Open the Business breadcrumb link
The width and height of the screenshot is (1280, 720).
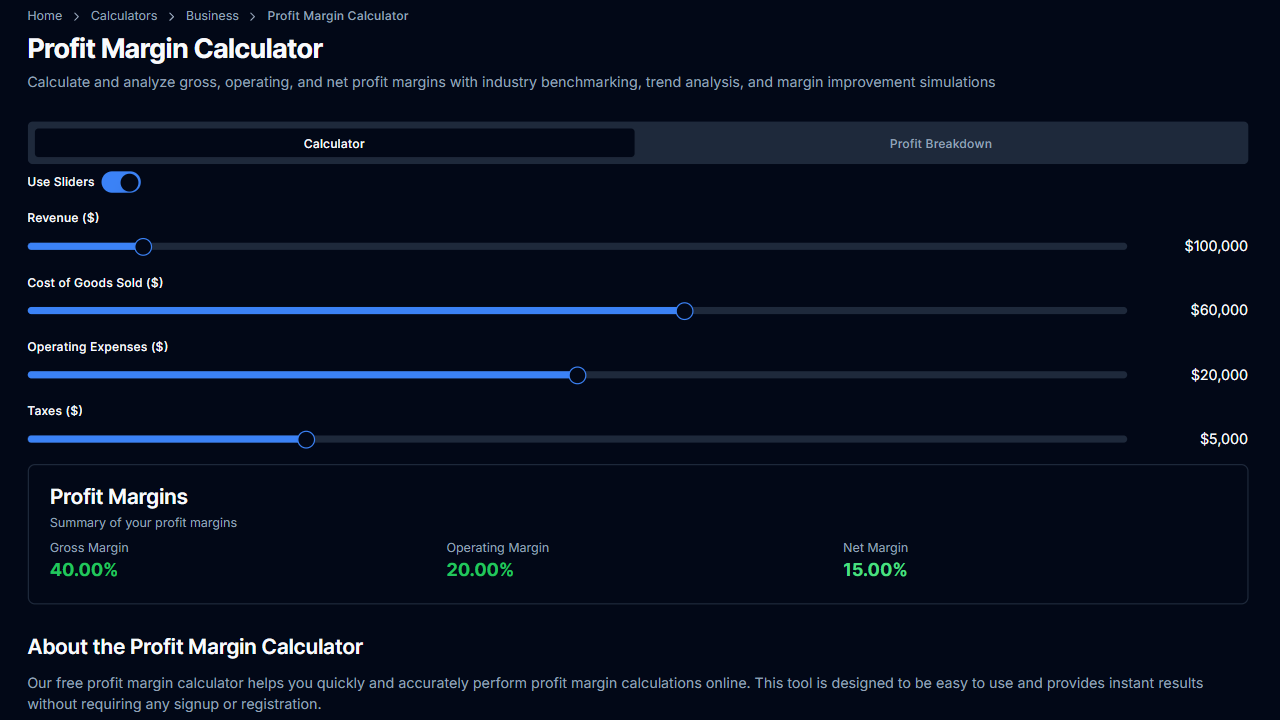[x=212, y=15]
